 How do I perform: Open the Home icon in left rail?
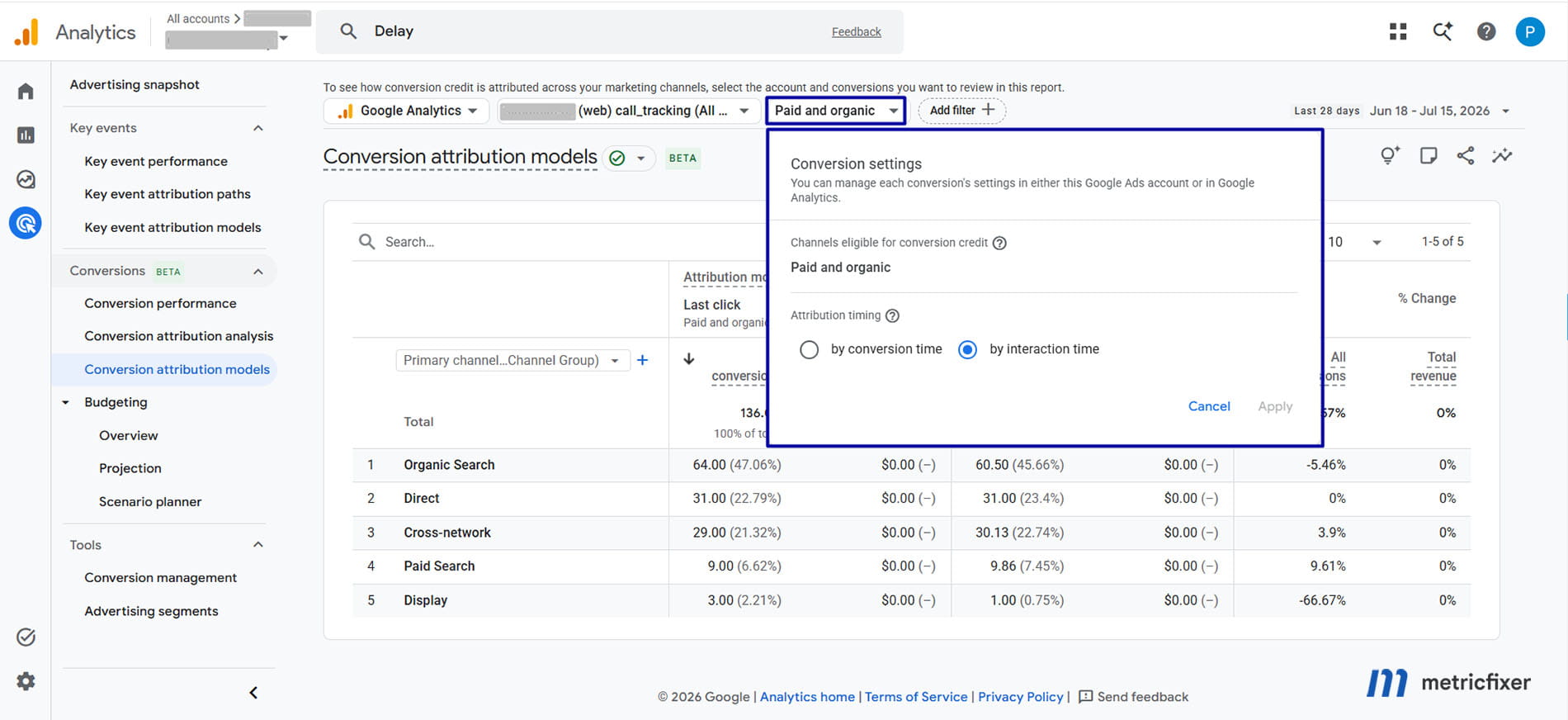pos(26,91)
